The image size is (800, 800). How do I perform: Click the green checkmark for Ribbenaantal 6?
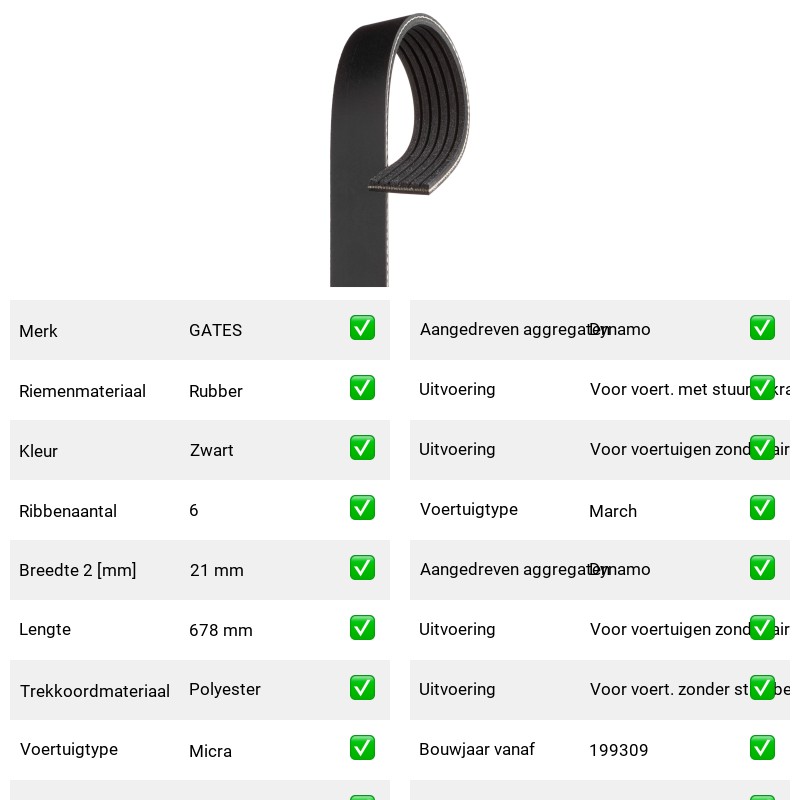pyautogui.click(x=362, y=508)
